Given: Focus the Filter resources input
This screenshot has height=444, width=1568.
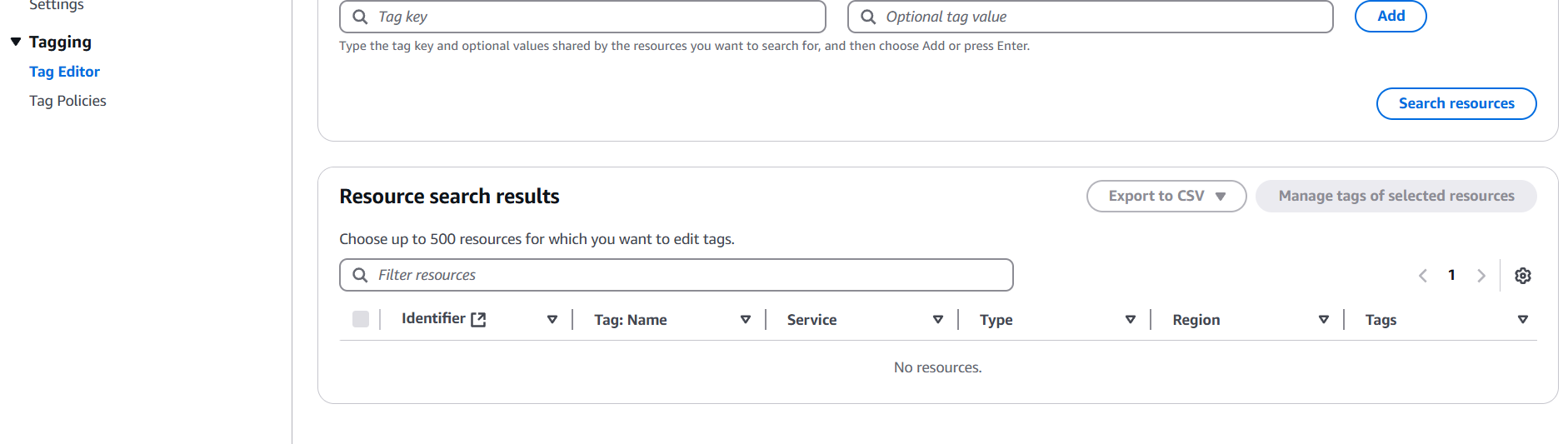Looking at the screenshot, I should pyautogui.click(x=677, y=275).
